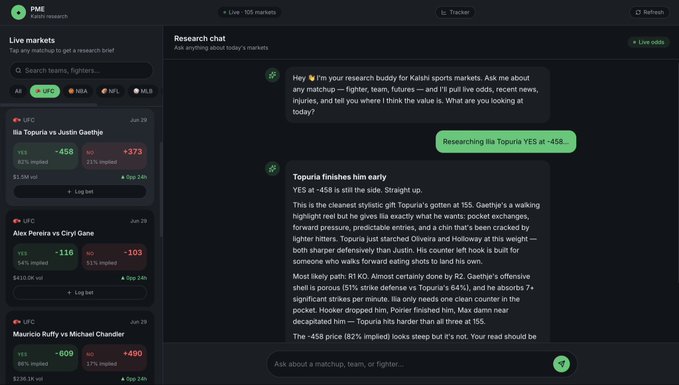This screenshot has width=679, height=385.
Task: Pick YES -609 on Ruffy market
Action: click(x=45, y=357)
